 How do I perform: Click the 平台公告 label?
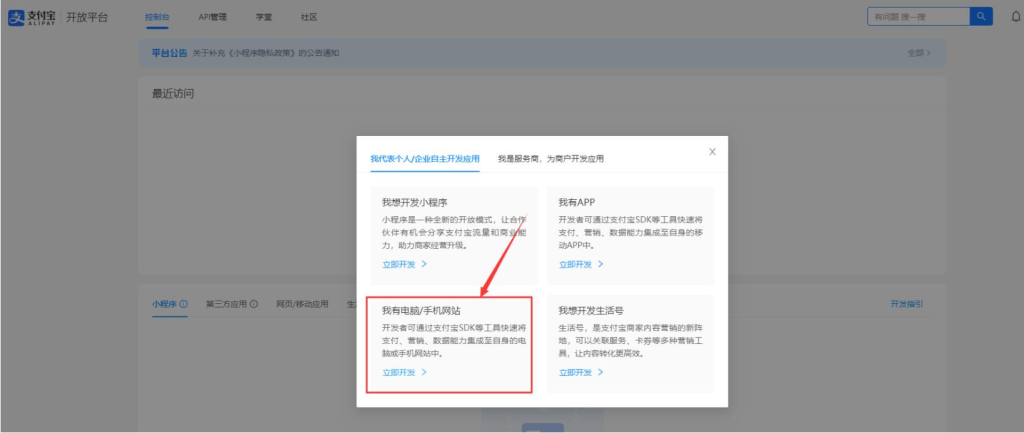pyautogui.click(x=169, y=53)
